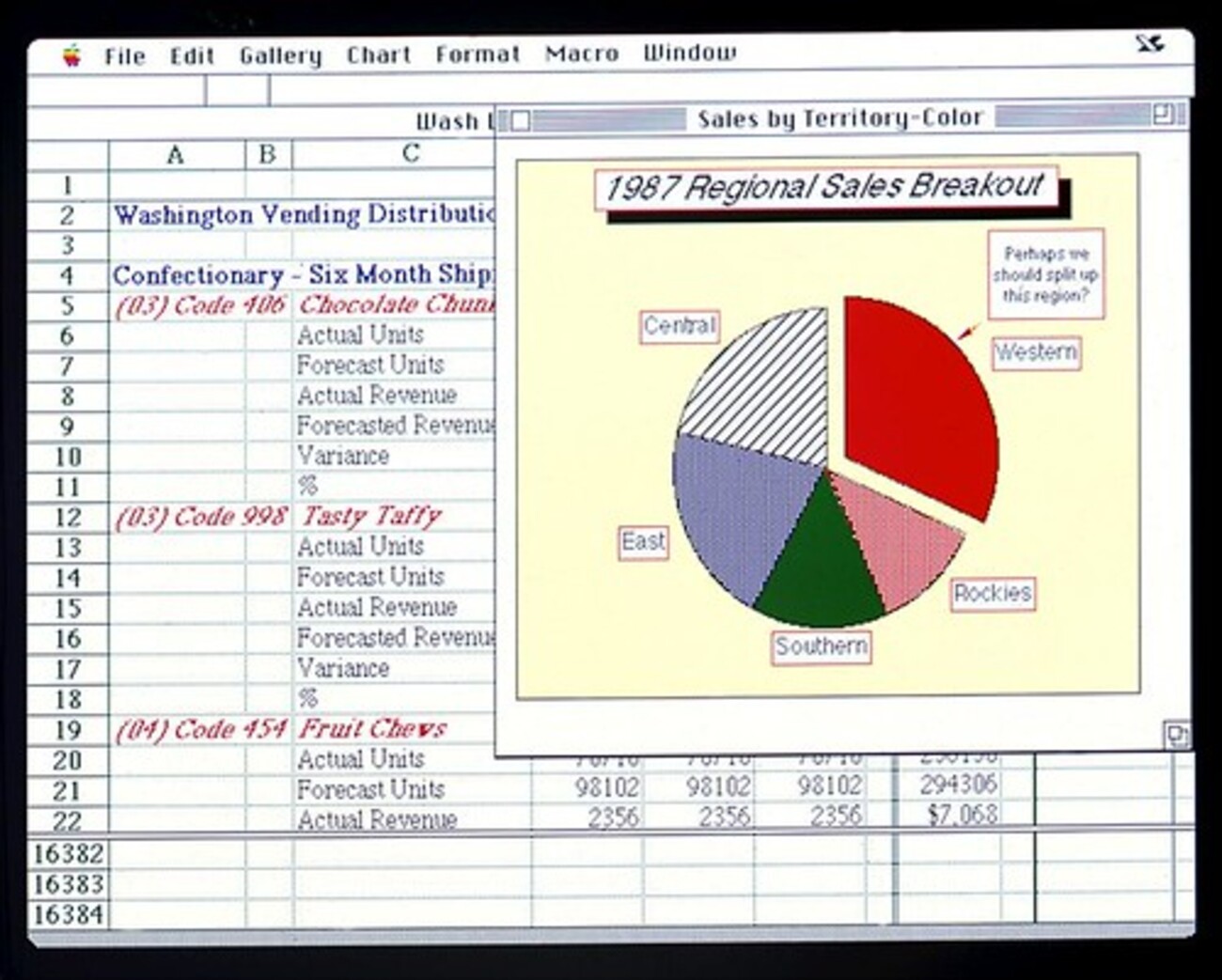Screen dimensions: 1222x980
Task: Click the Central label on the chart
Action: (x=680, y=326)
